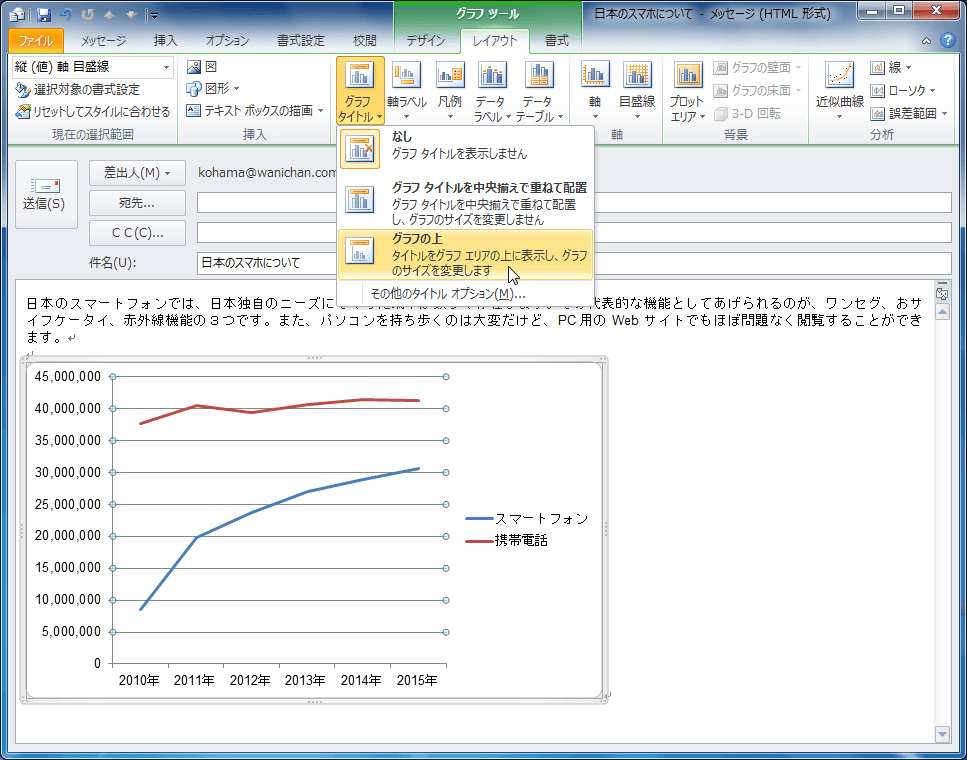Click the ruler toggle icon above scrollbar
This screenshot has width=967, height=760.
click(942, 292)
